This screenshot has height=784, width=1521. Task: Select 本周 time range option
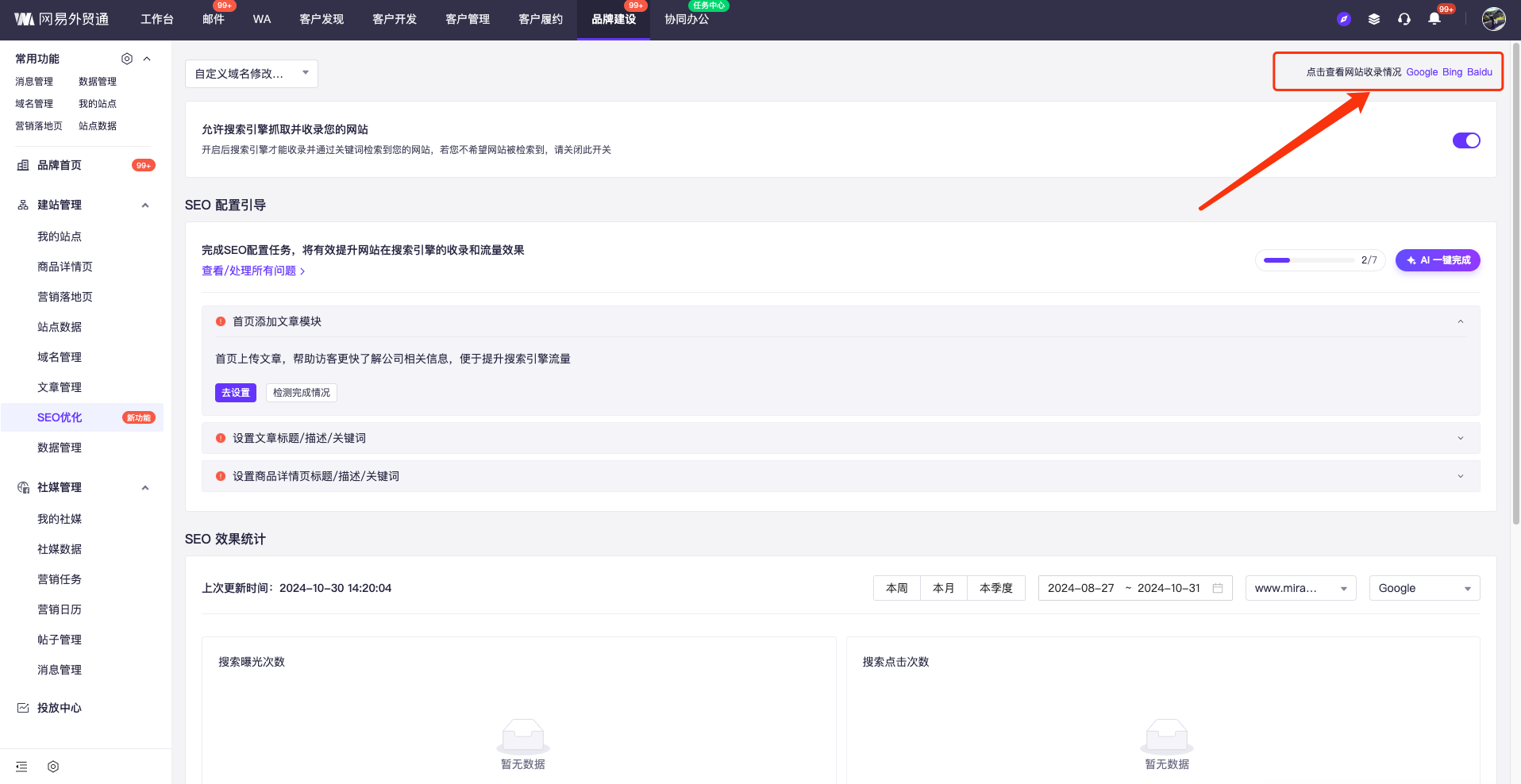[x=896, y=588]
